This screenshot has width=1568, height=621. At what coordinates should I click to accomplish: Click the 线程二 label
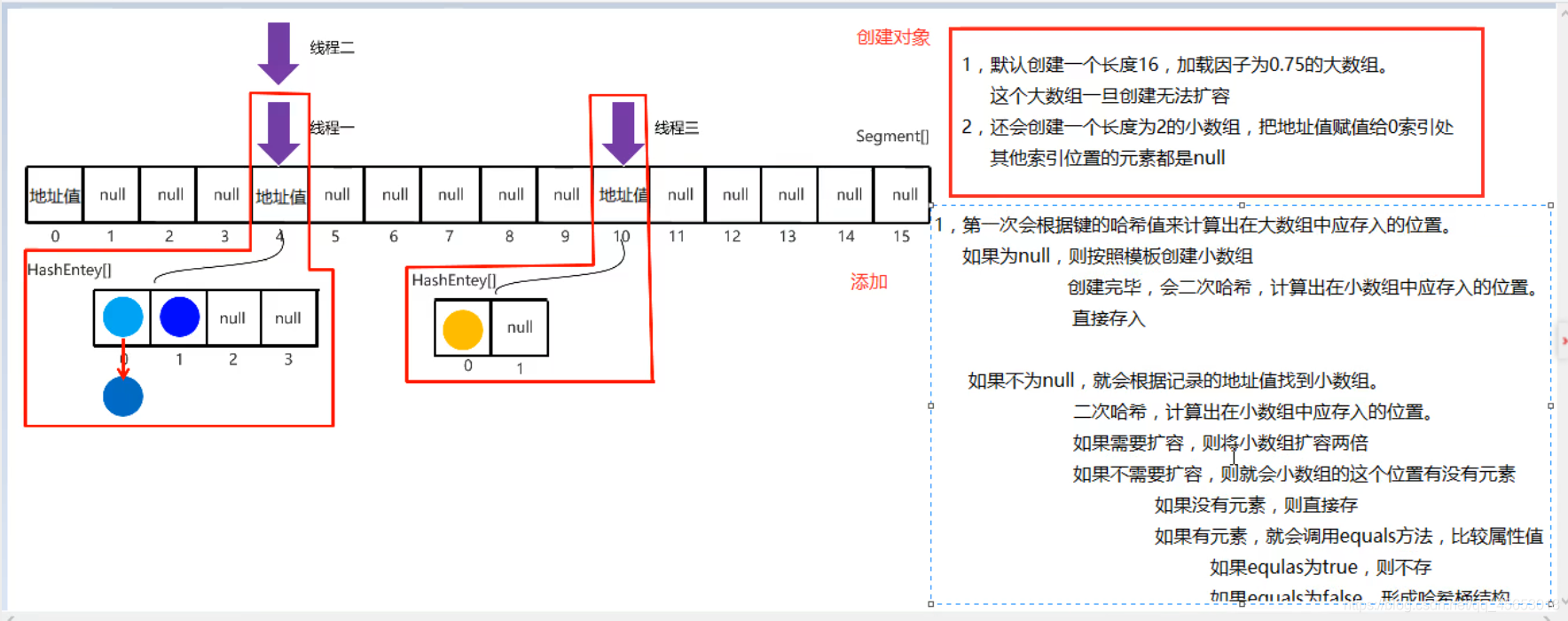[x=332, y=48]
